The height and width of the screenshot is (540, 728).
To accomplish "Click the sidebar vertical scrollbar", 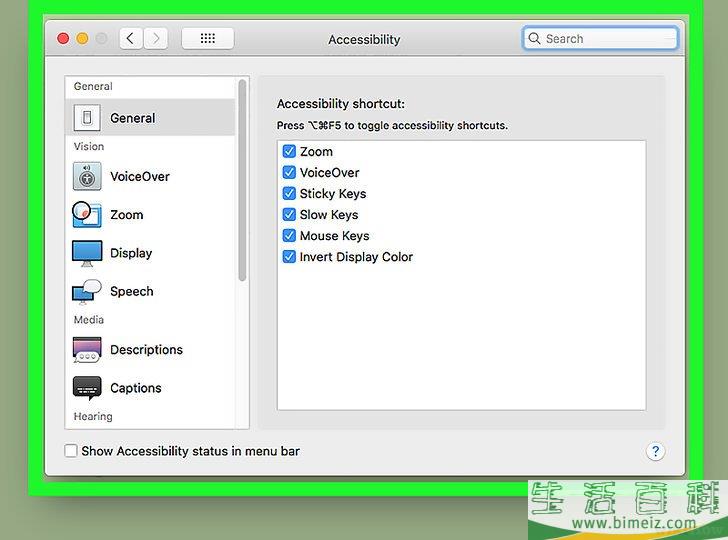I will click(x=243, y=180).
